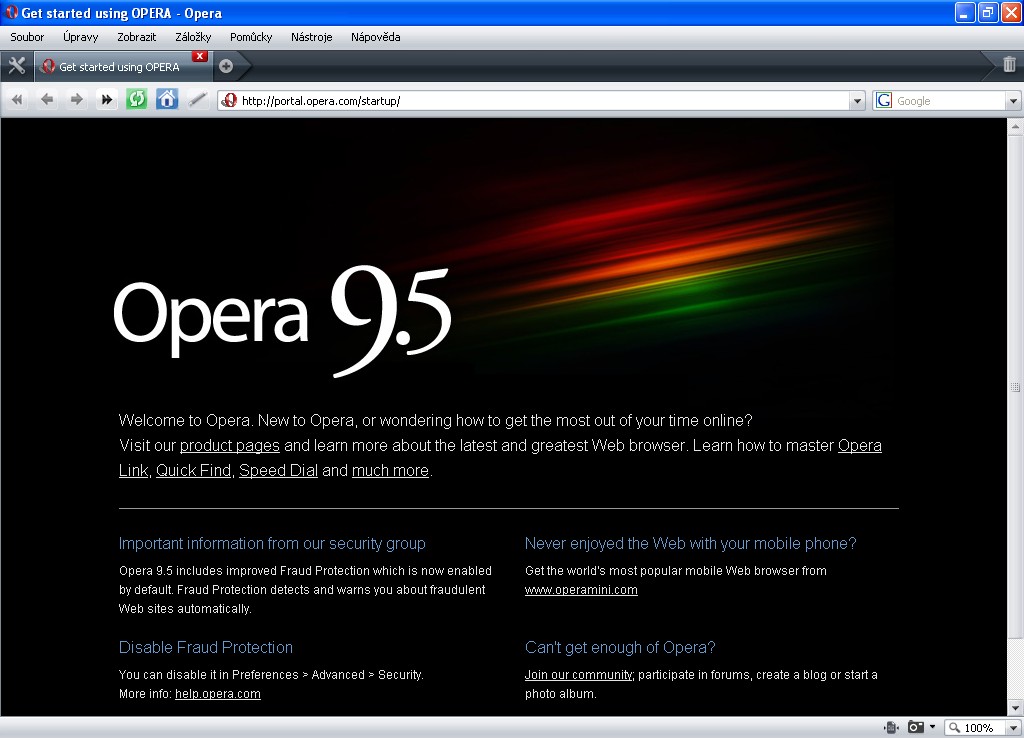The height and width of the screenshot is (738, 1024).
Task: Restore down the Opera window
Action: [x=988, y=12]
